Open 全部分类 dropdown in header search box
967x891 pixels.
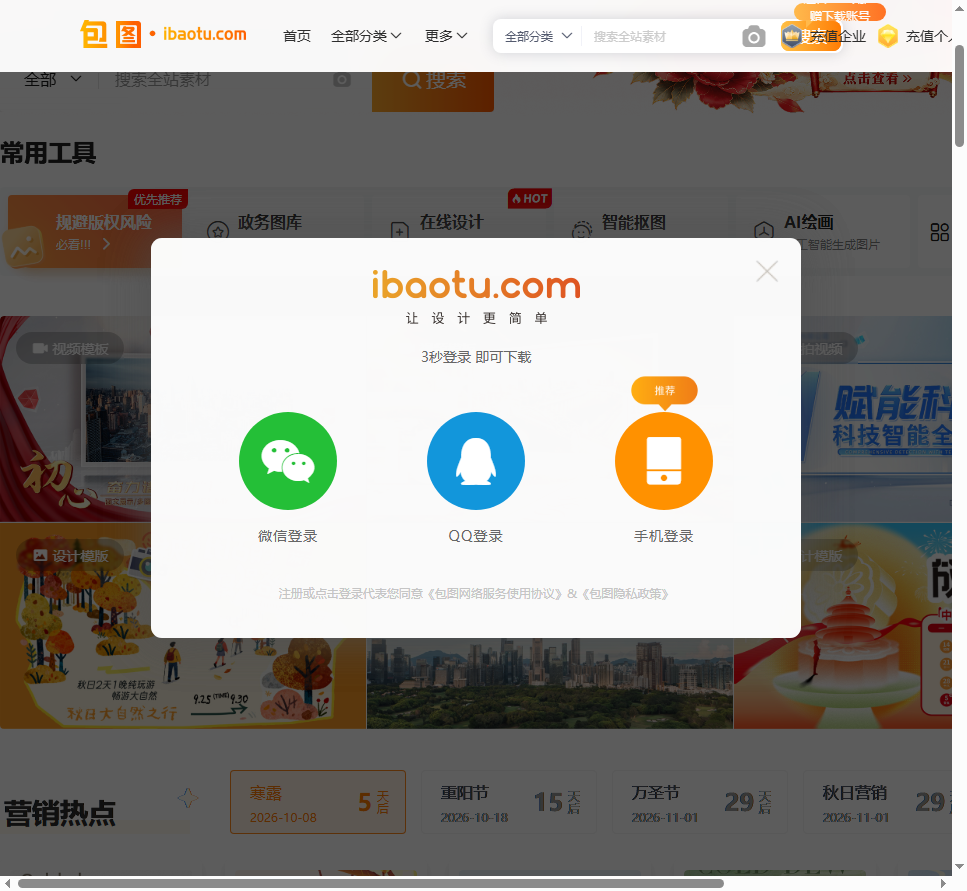coord(538,36)
